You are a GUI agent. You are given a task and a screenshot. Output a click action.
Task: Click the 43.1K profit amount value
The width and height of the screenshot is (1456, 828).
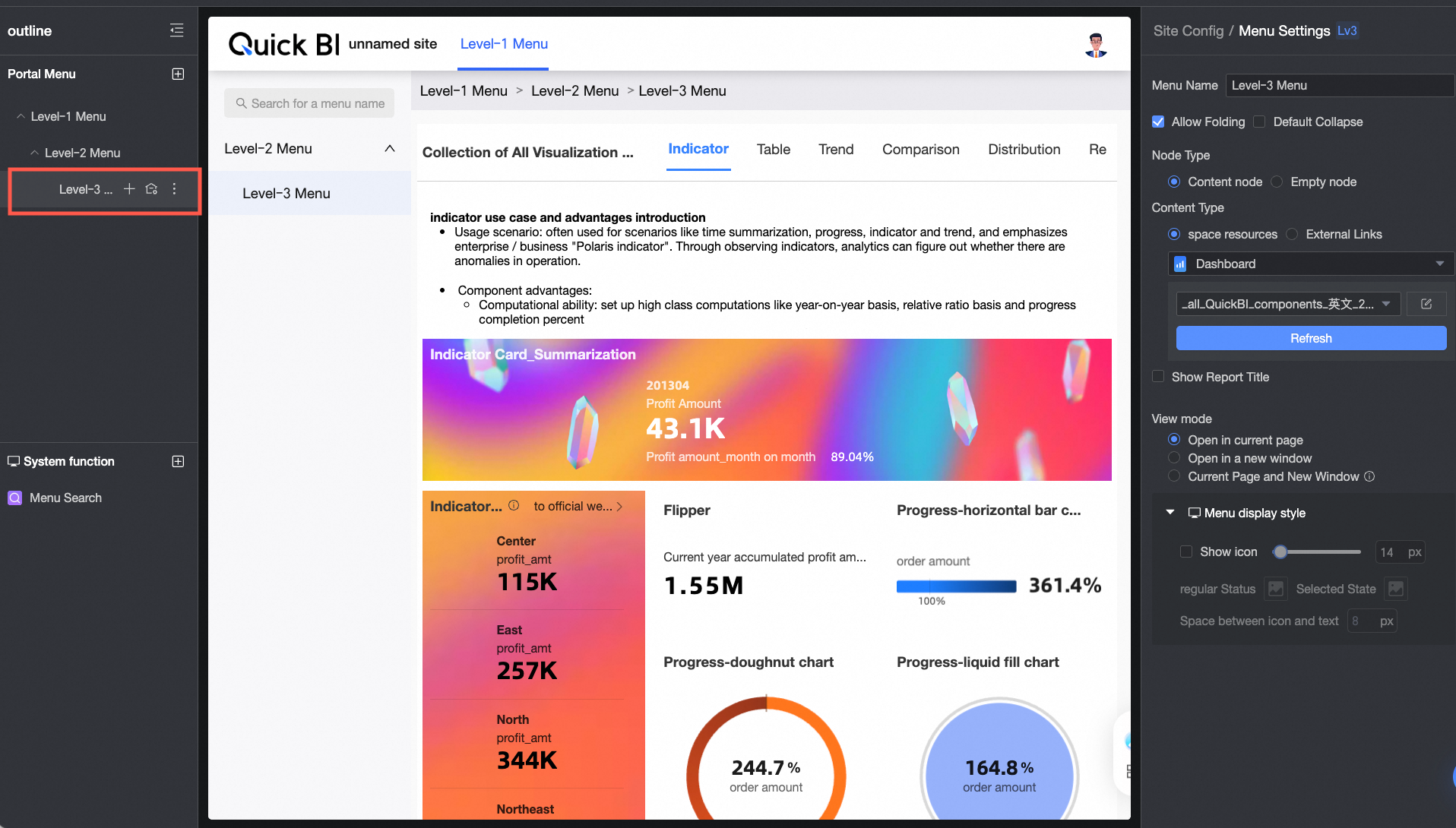(685, 429)
